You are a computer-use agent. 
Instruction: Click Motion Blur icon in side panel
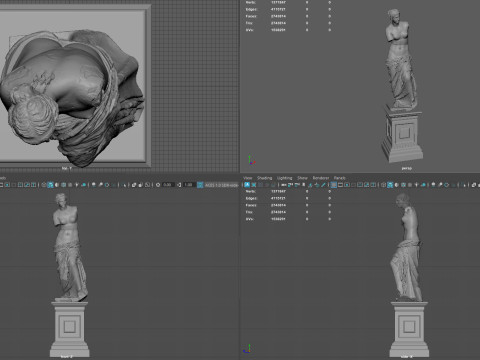coord(440,185)
